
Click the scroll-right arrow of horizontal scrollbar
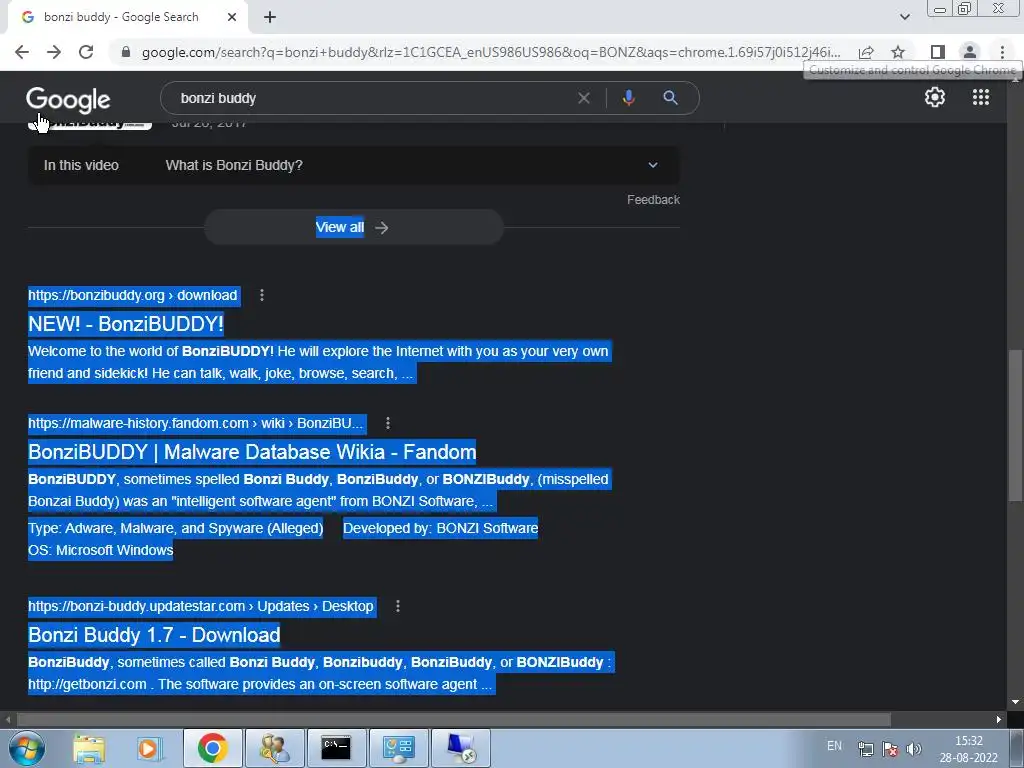(x=999, y=719)
